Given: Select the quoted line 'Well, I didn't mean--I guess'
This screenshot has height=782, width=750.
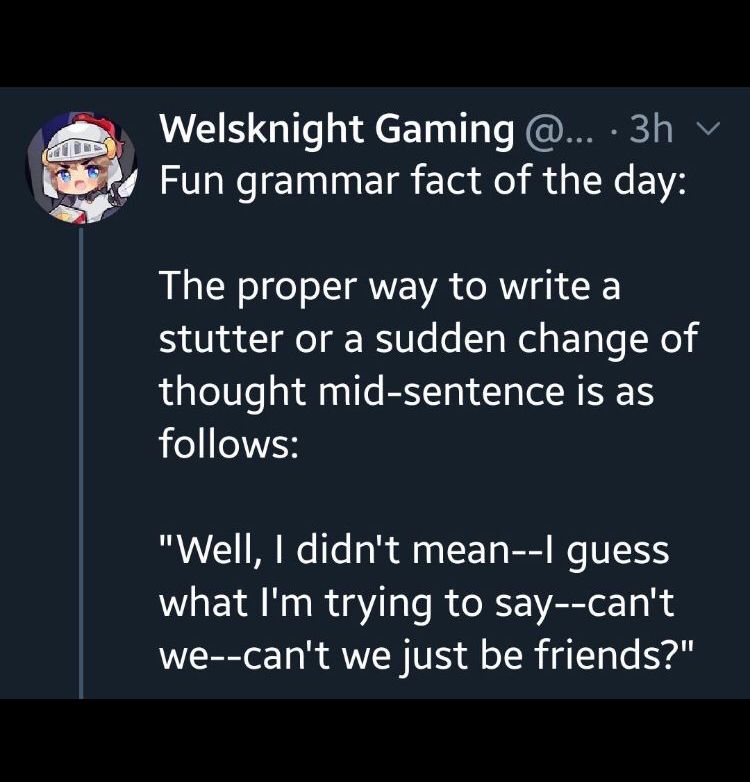Looking at the screenshot, I should 414,552.
